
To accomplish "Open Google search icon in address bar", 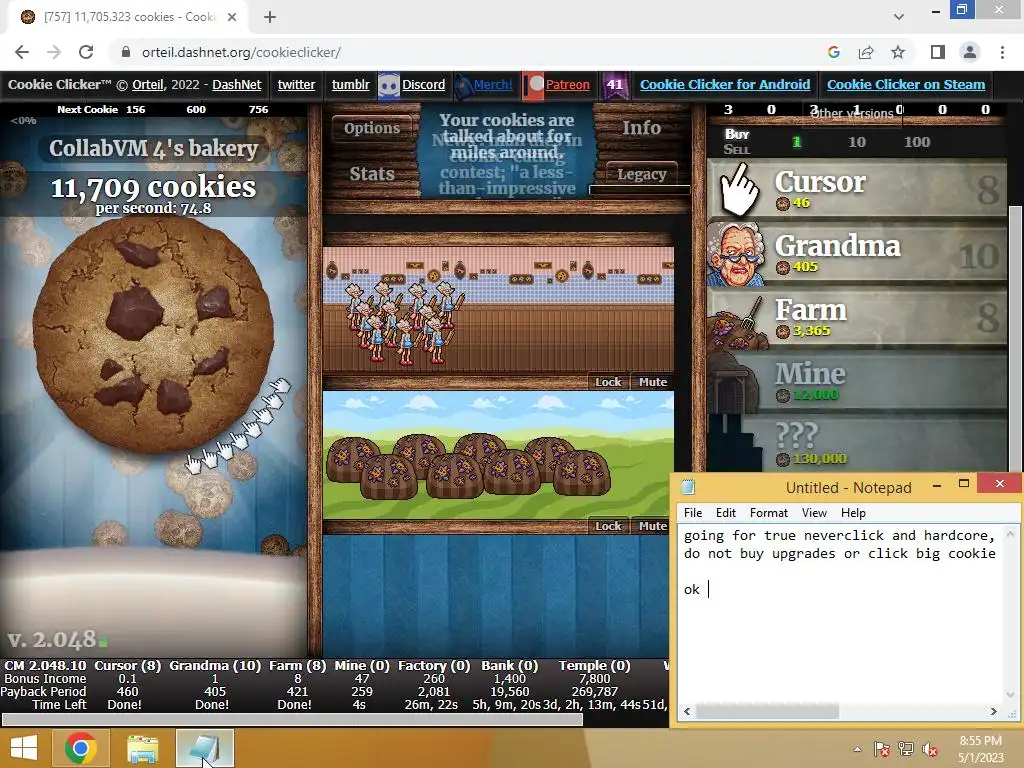I will coord(834,52).
